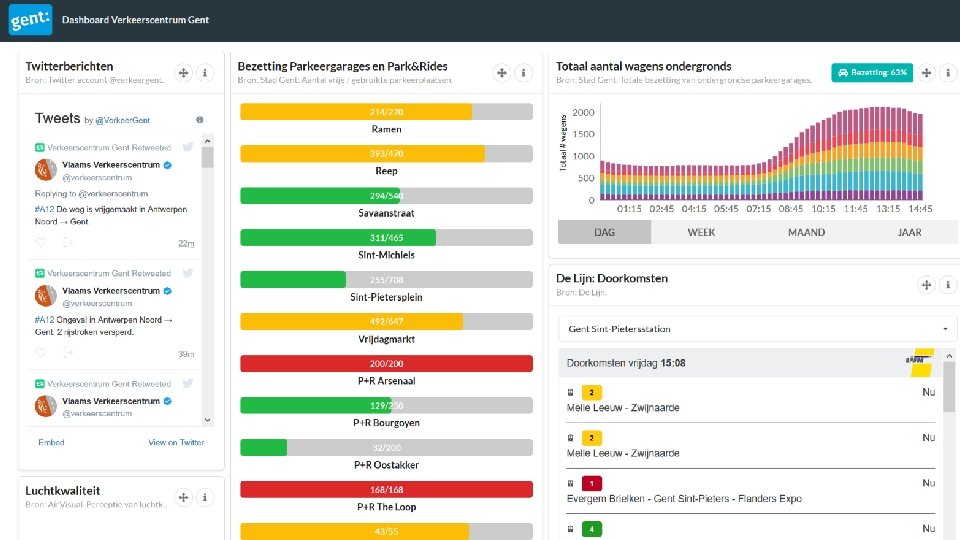Open info icon on Luchtkwaliteit panel
This screenshot has height=540, width=960.
(x=204, y=497)
